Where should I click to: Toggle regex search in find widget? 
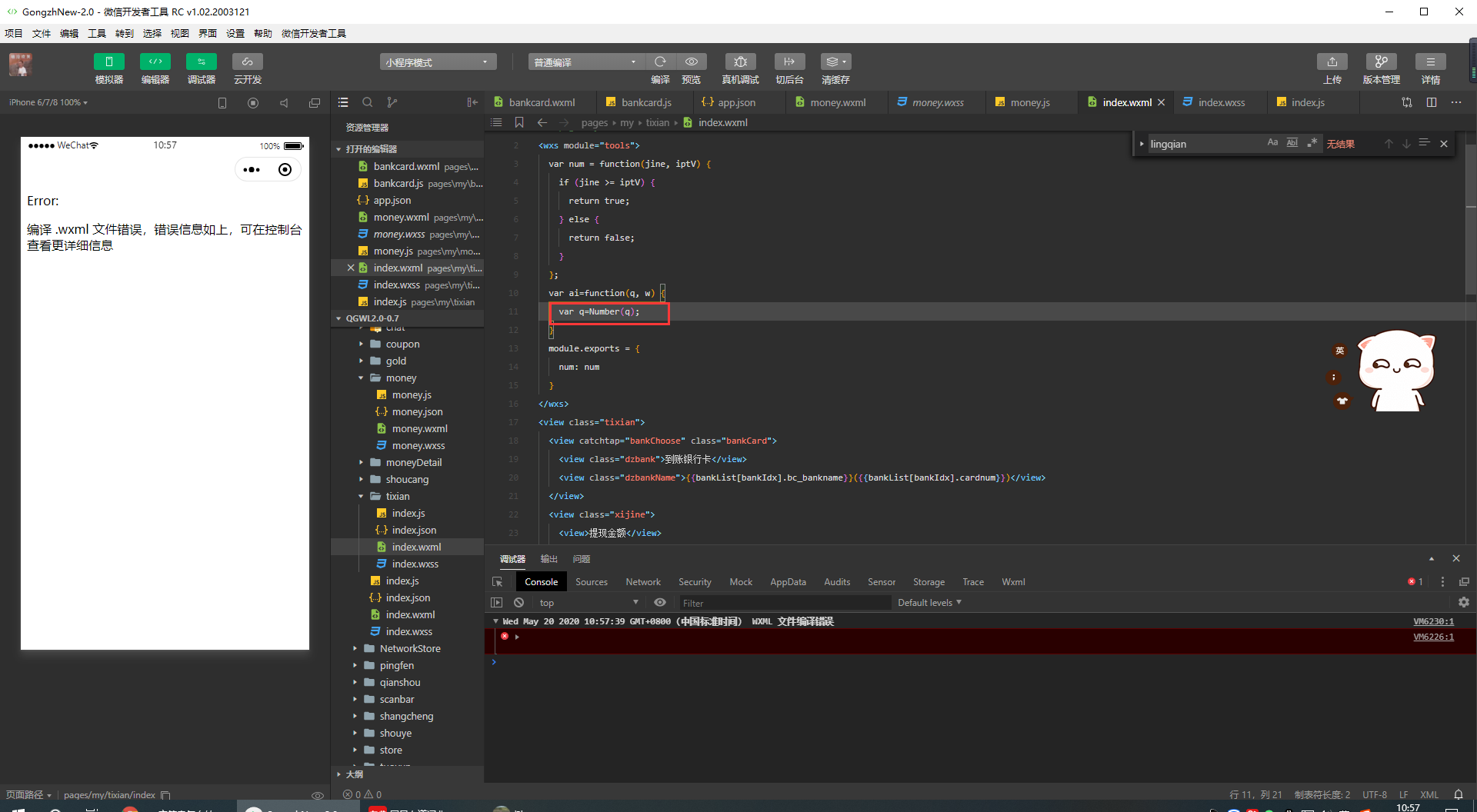(1312, 143)
